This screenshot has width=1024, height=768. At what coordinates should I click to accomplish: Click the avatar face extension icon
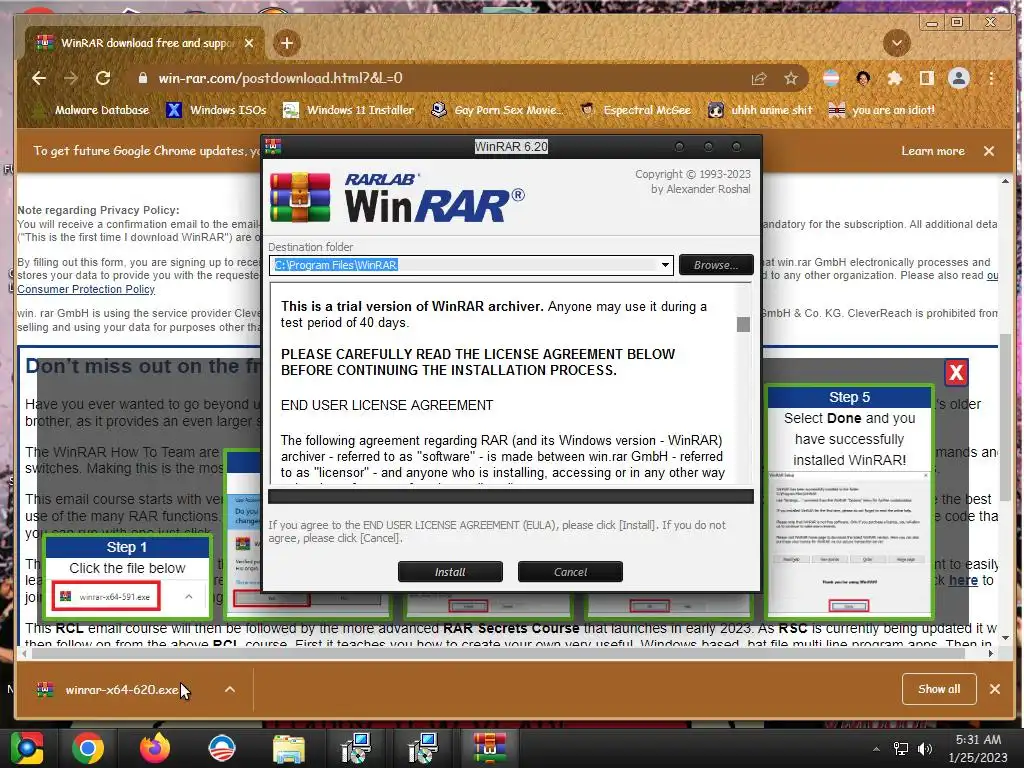coord(863,78)
